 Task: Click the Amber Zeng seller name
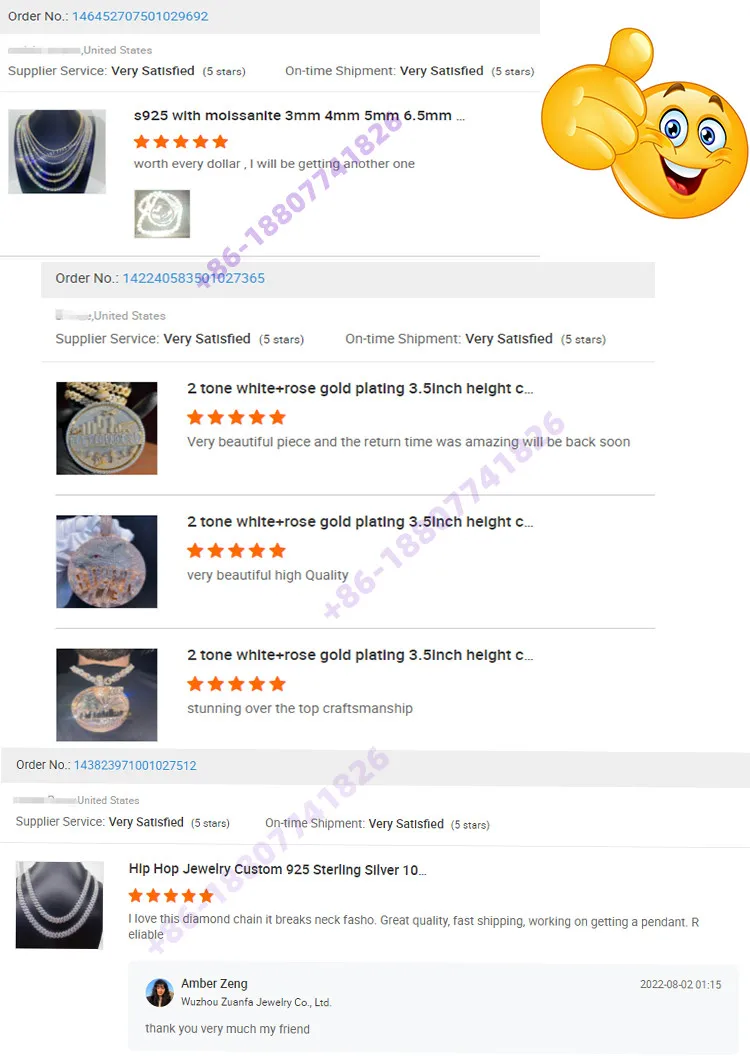[214, 984]
